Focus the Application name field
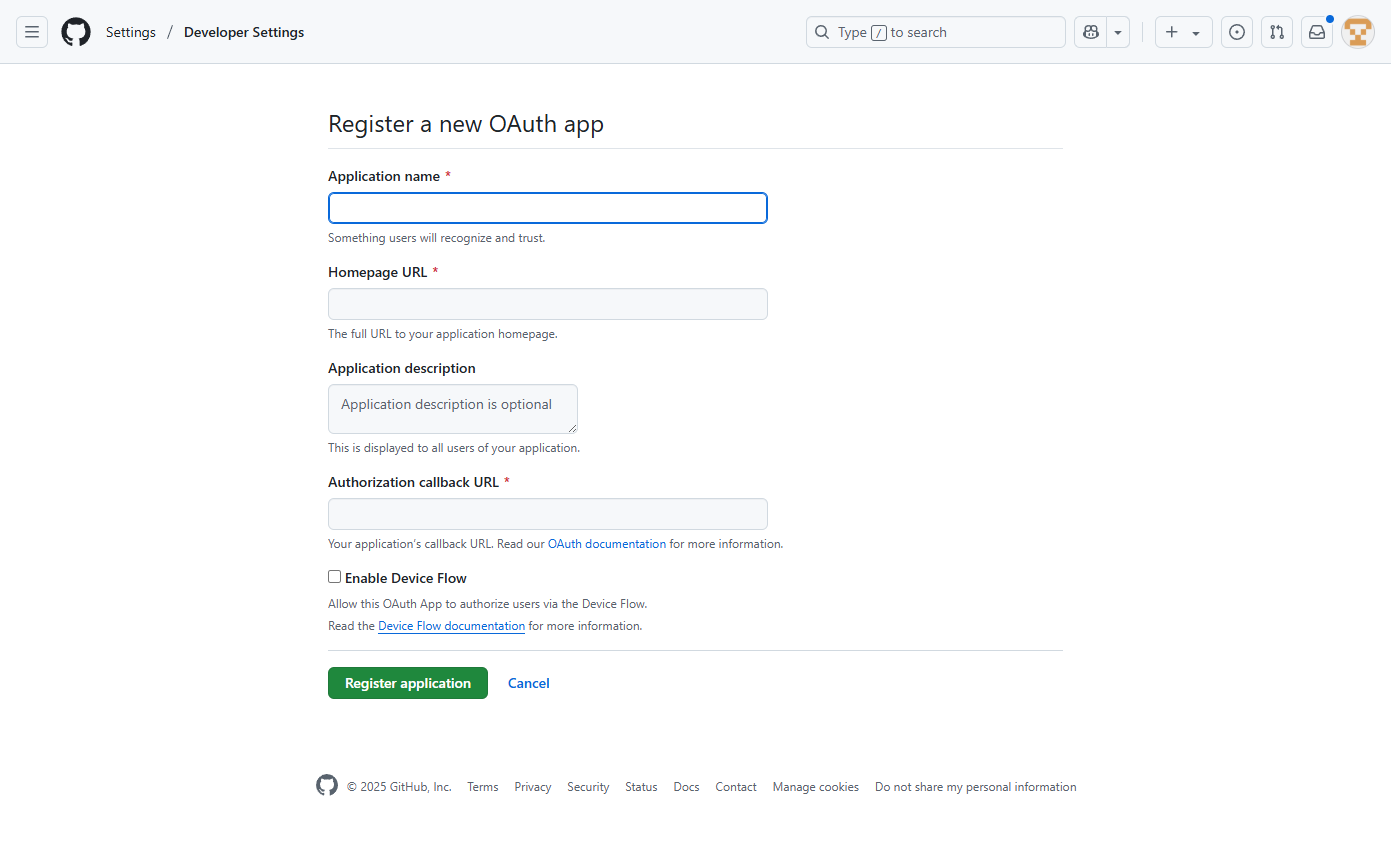This screenshot has height=848, width=1391. pyautogui.click(x=548, y=208)
